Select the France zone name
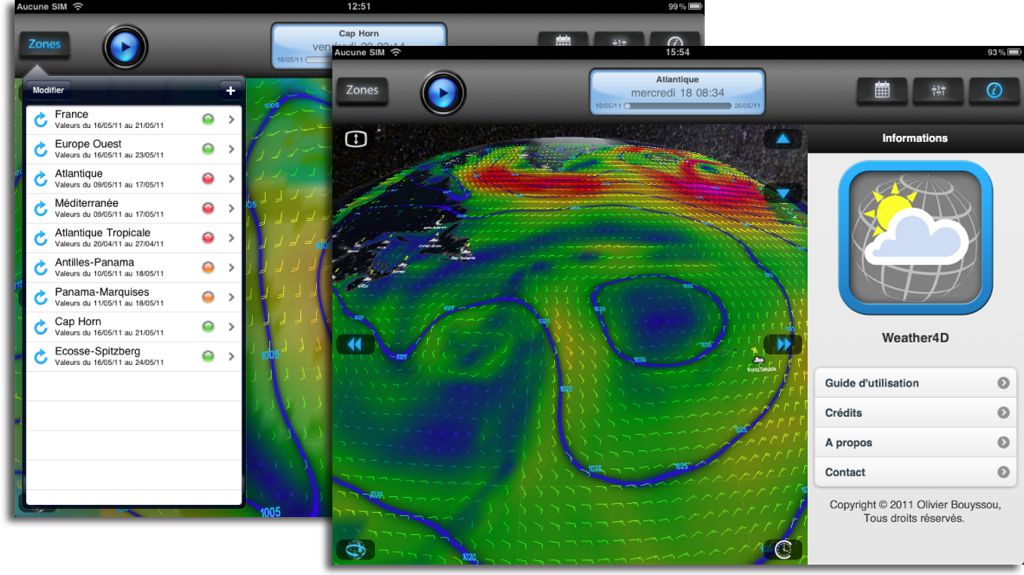Screen dimensions: 1024x575 (71, 114)
